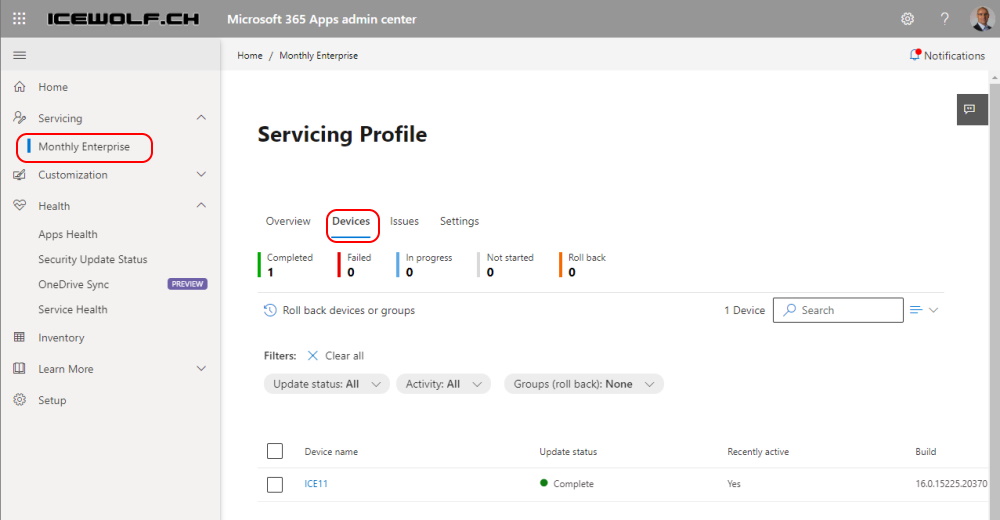Open the help question mark icon

coord(945,19)
